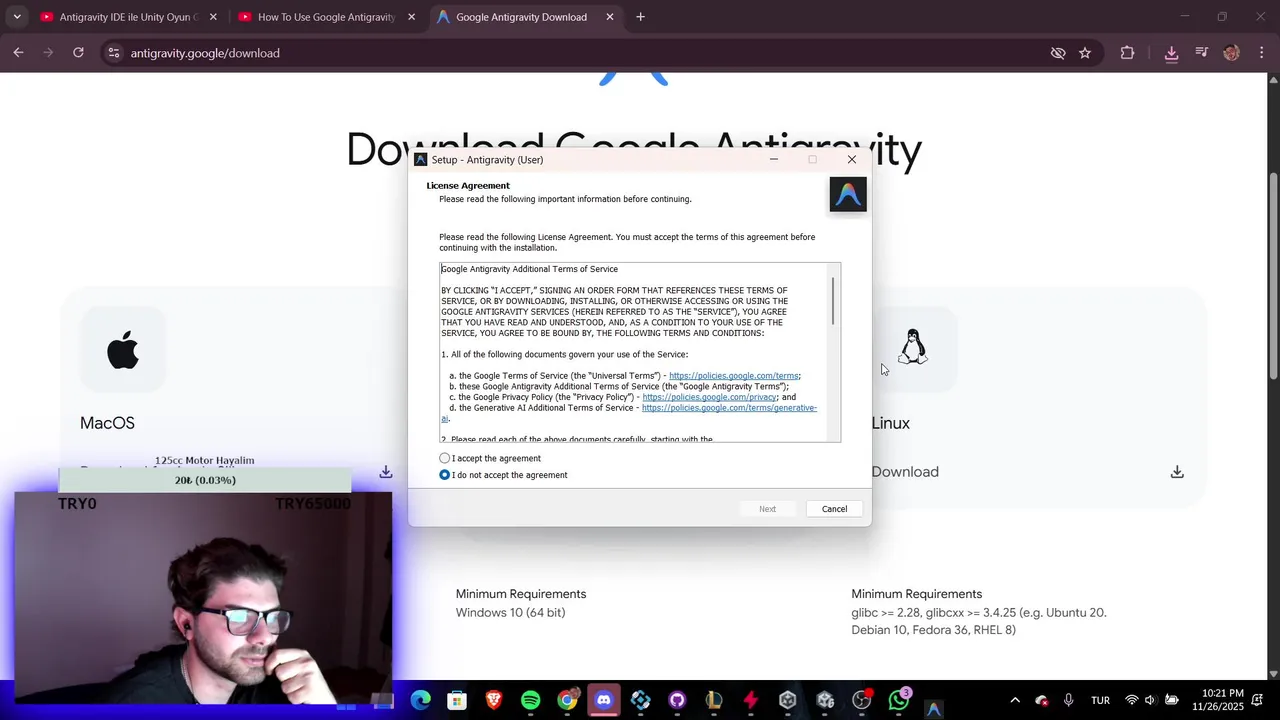Open Chrome from the taskbar
The height and width of the screenshot is (720, 1280).
point(567,700)
